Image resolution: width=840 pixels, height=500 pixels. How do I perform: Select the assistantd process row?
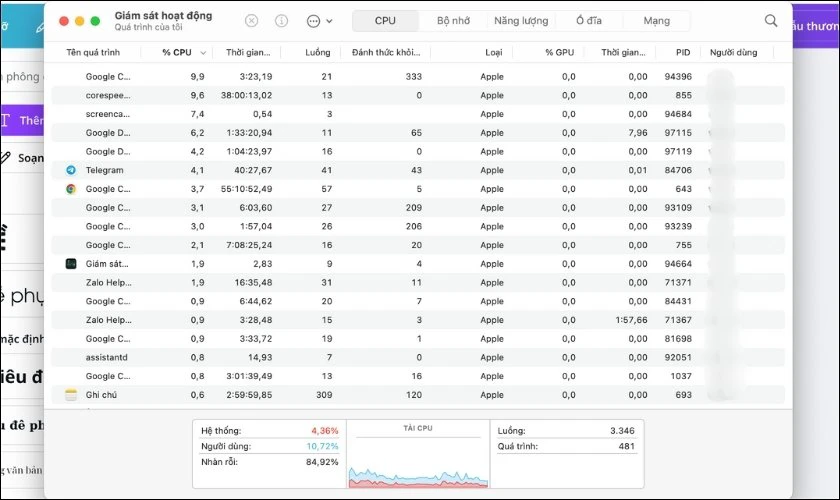(418, 357)
